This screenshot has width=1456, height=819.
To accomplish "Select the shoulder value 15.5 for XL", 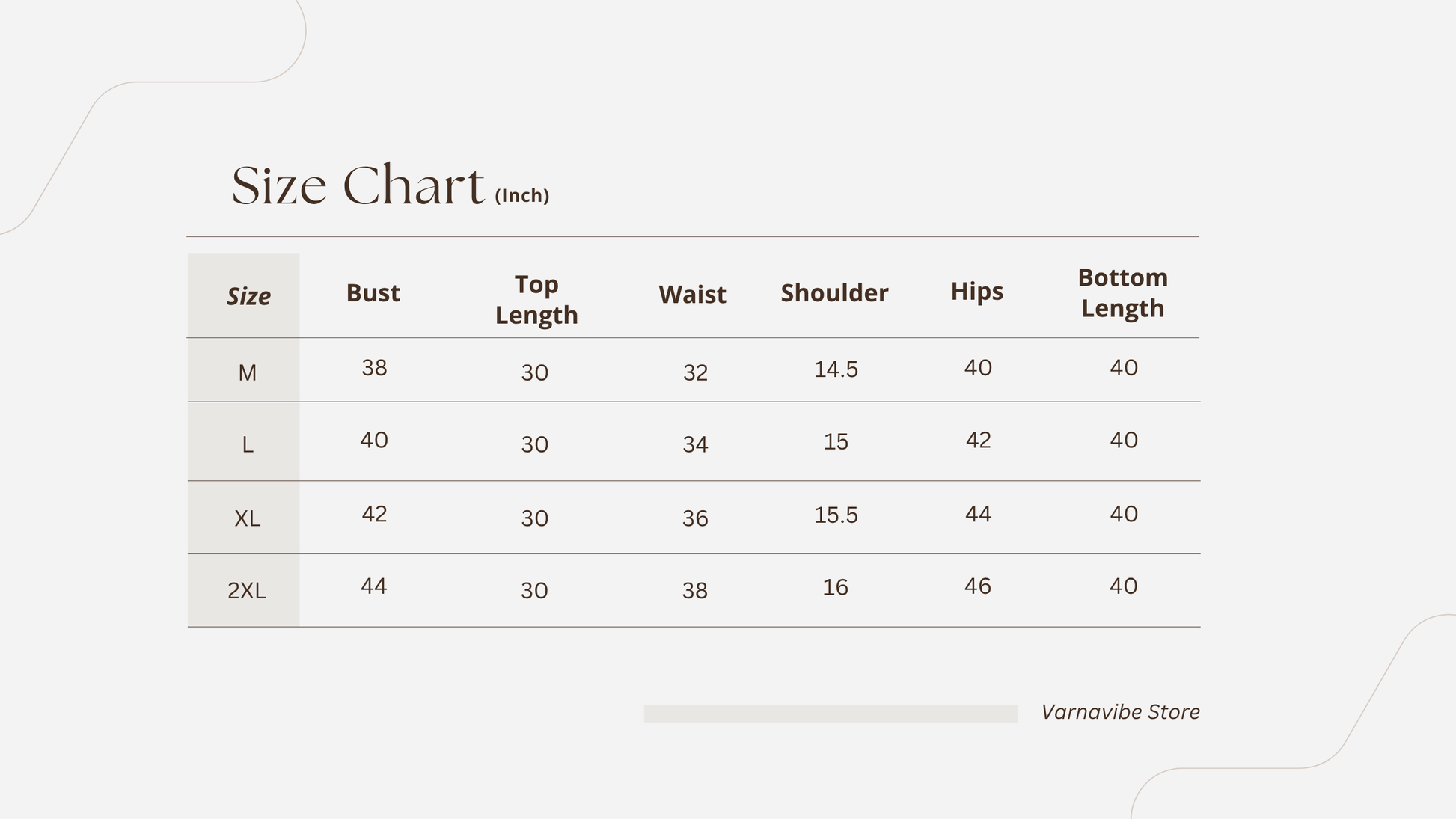I will click(836, 515).
